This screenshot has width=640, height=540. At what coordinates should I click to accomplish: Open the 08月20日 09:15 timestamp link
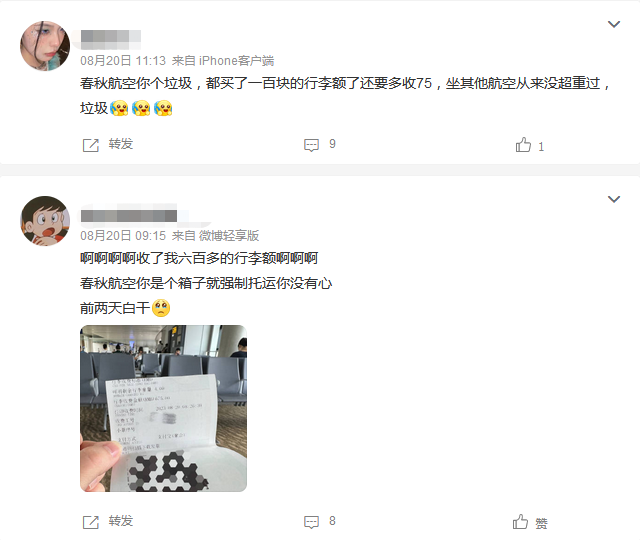(x=123, y=236)
